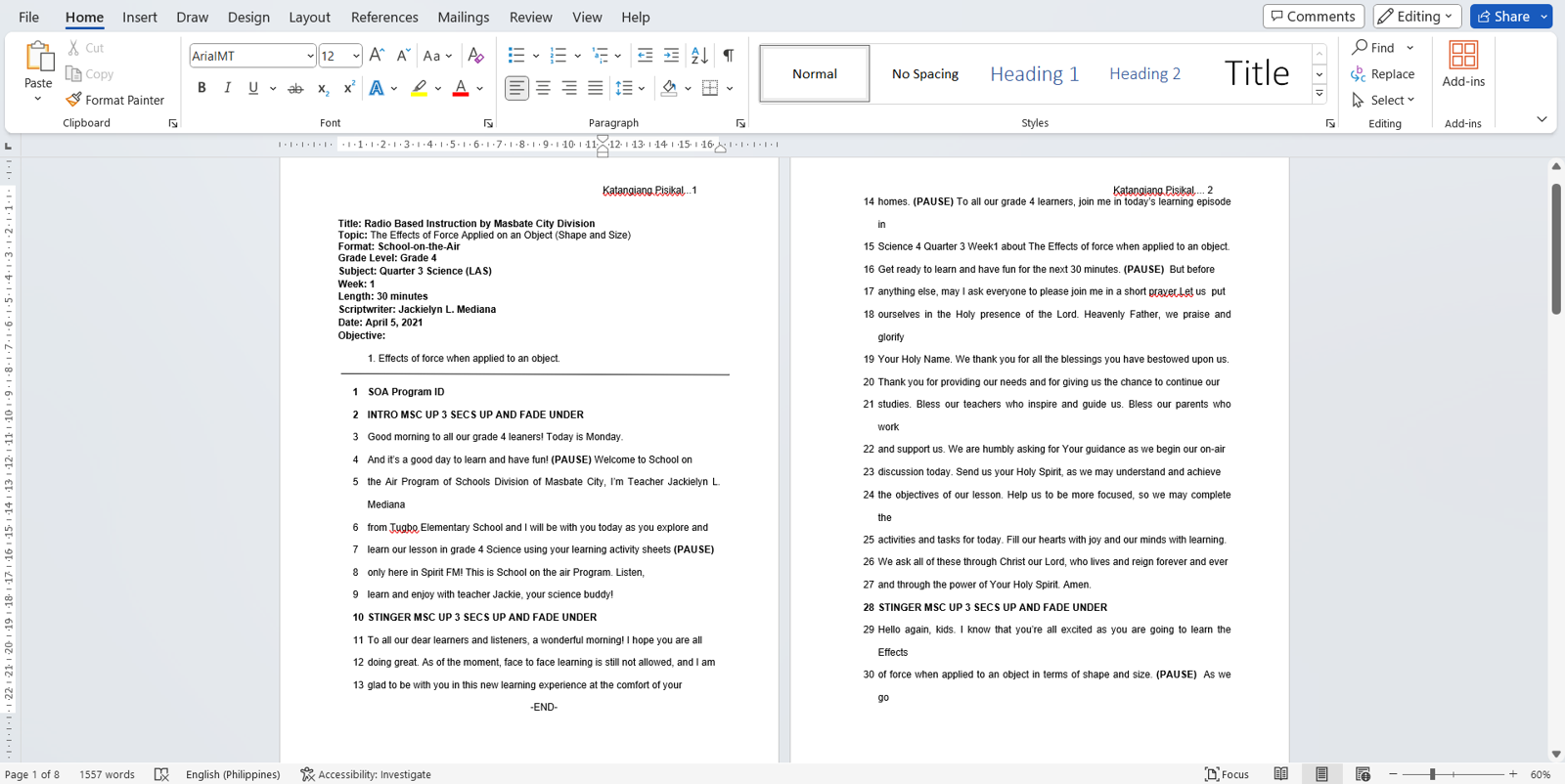The width and height of the screenshot is (1565, 784).
Task: Click the Sort icon
Action: click(x=699, y=56)
